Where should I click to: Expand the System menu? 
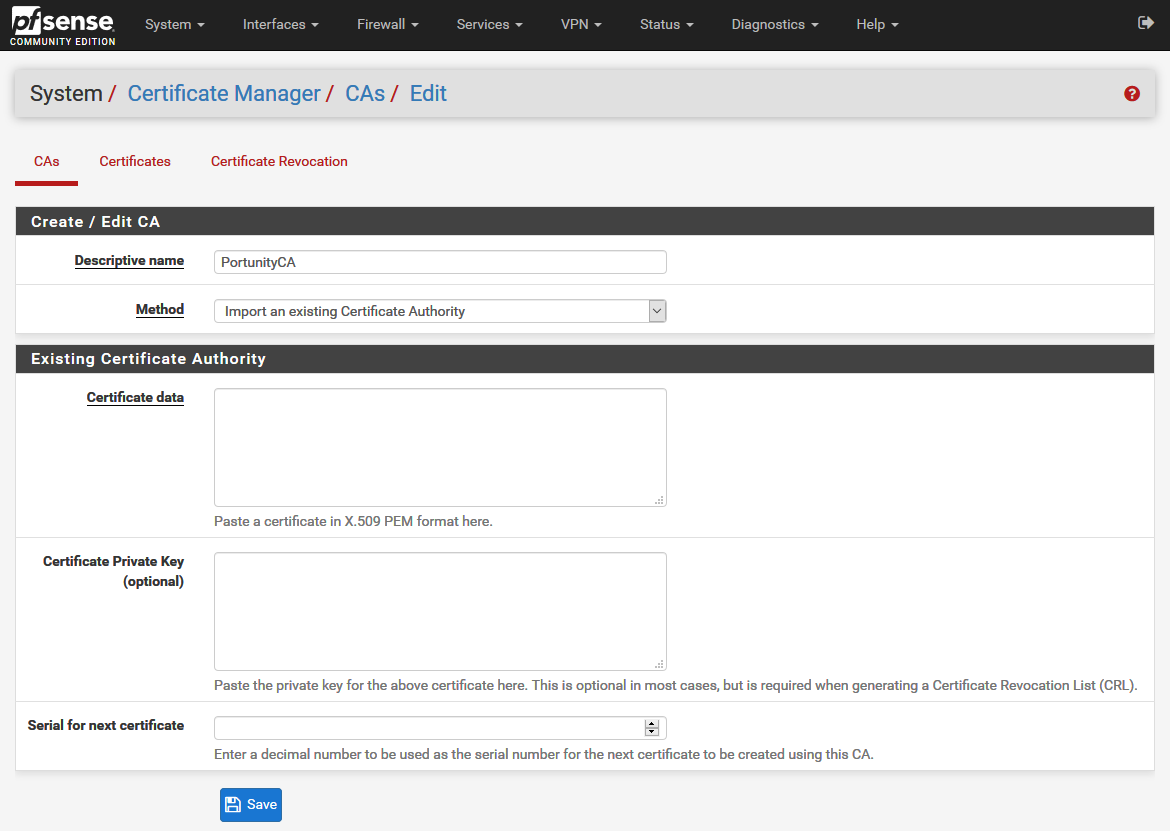pos(174,24)
